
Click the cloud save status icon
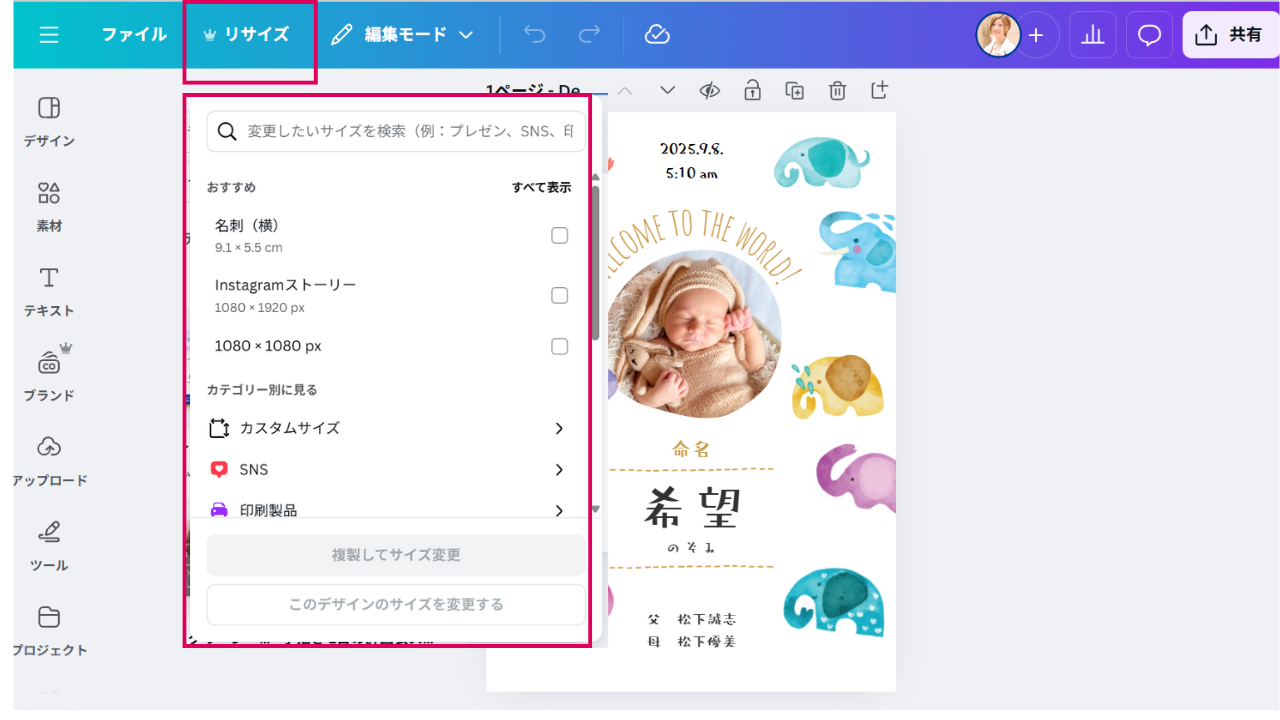[x=657, y=35]
